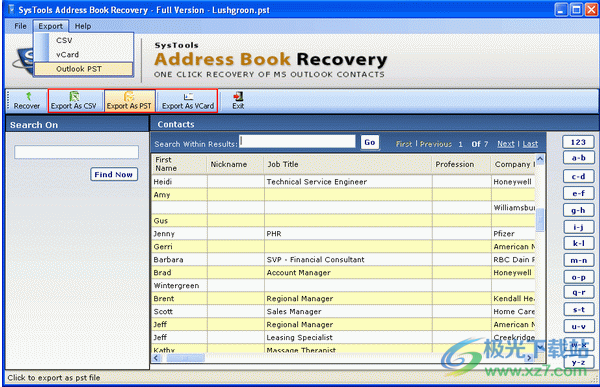Sort by Job Title column header
600x387 pixels.
[348, 164]
